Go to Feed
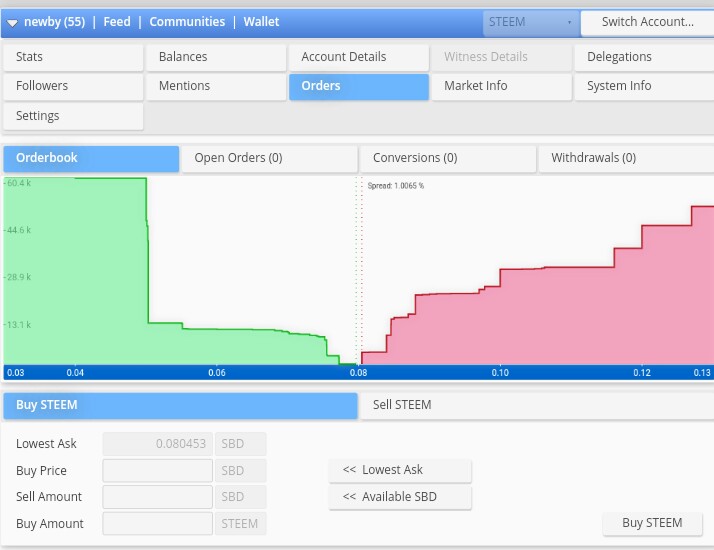 click(117, 22)
